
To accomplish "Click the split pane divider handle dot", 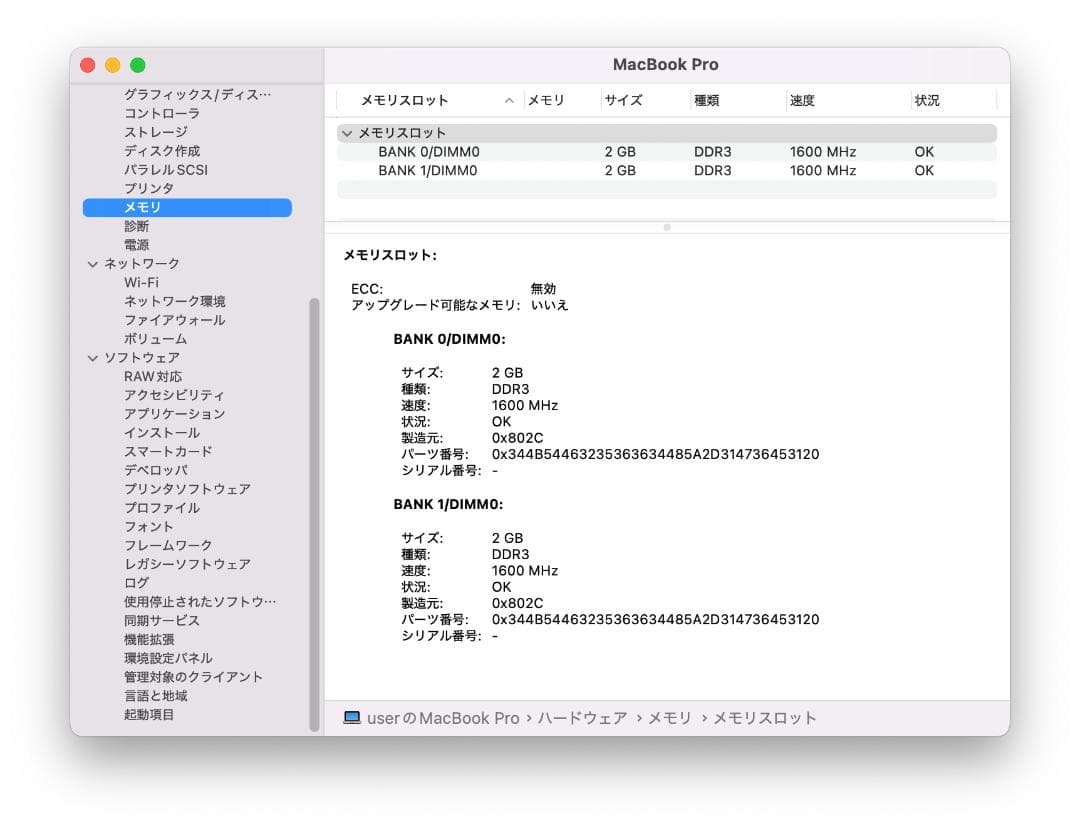I will (667, 227).
